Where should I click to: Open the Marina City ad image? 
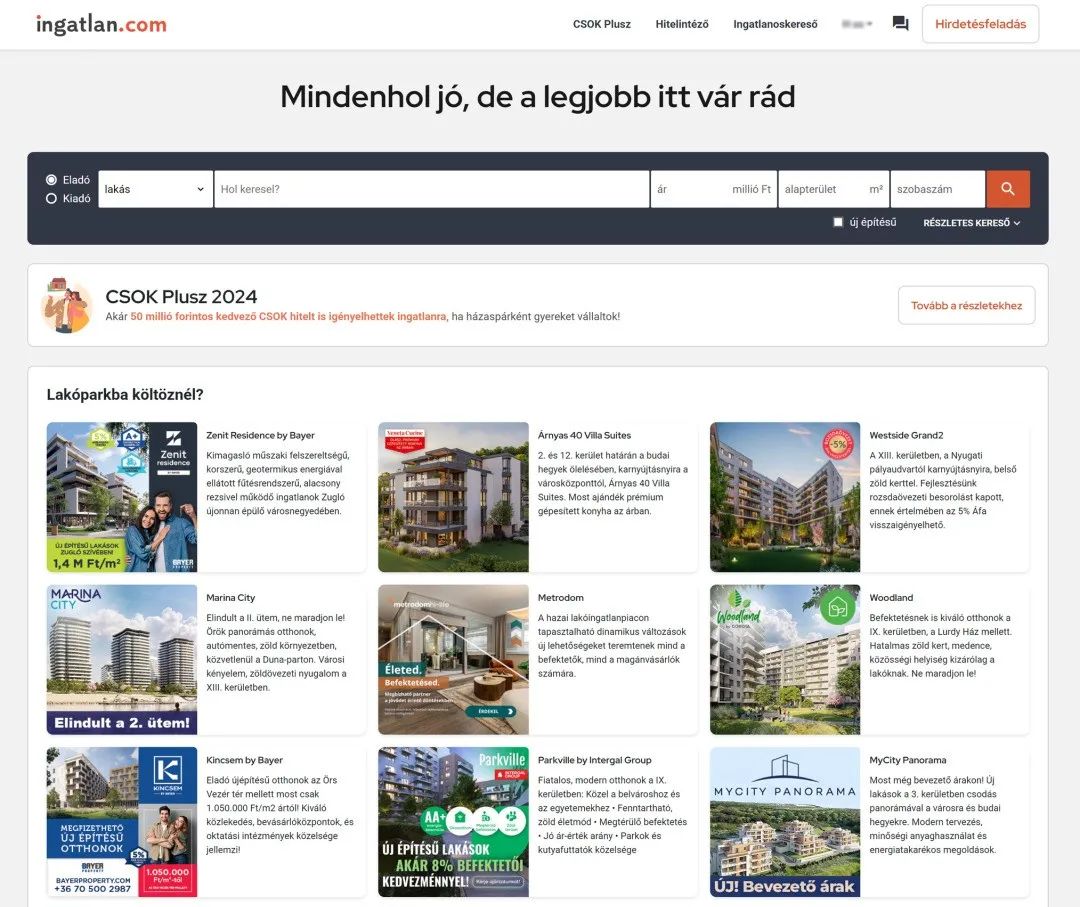pos(122,659)
